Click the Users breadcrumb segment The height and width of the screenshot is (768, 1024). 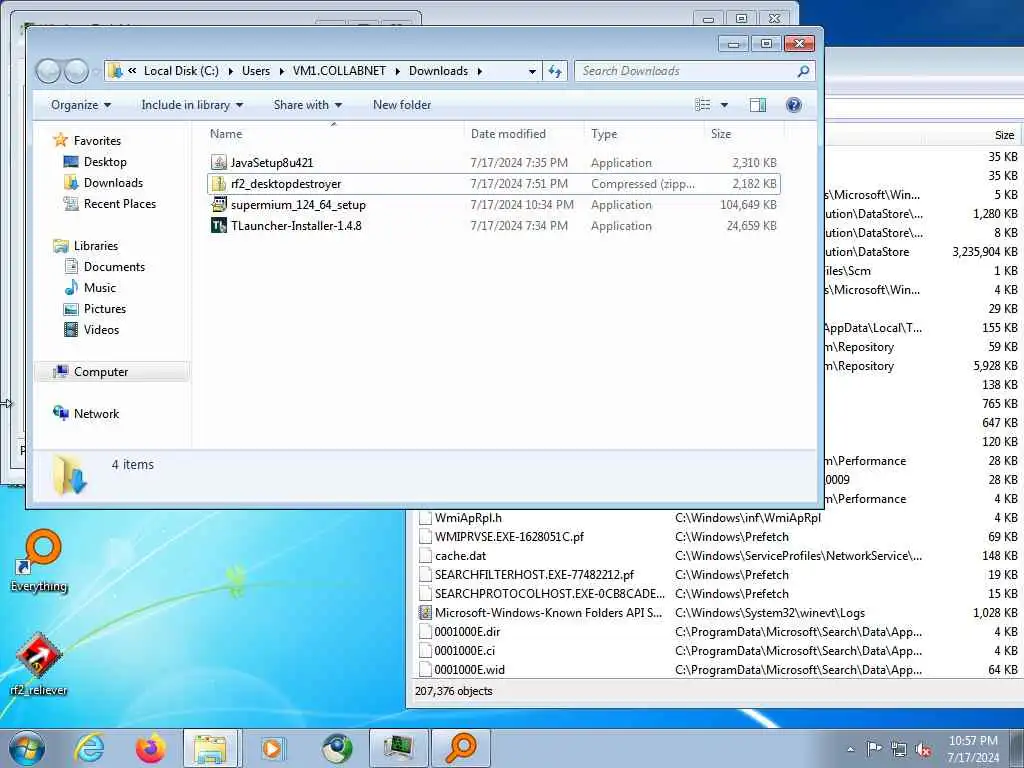pos(255,71)
